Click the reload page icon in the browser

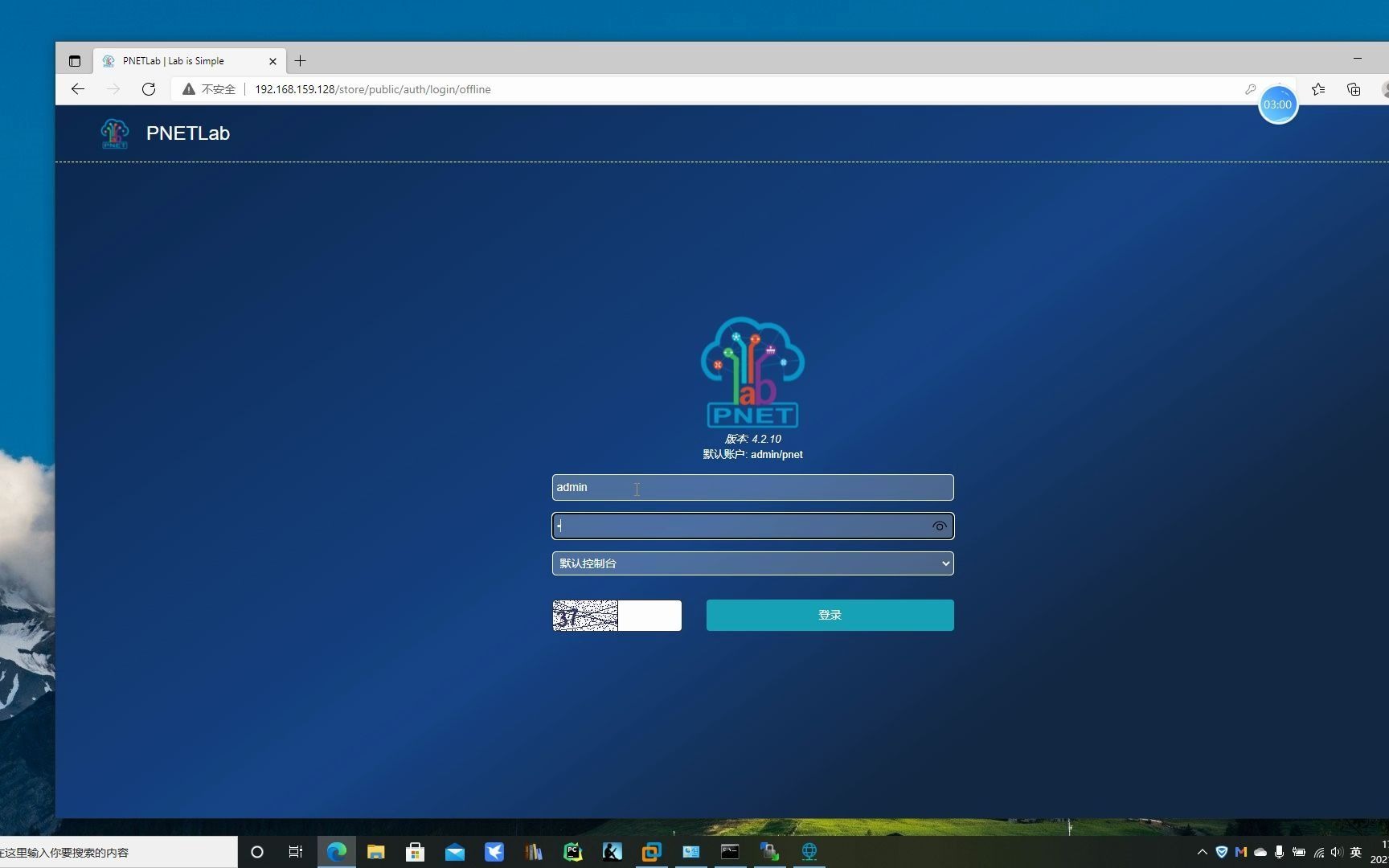[x=149, y=89]
